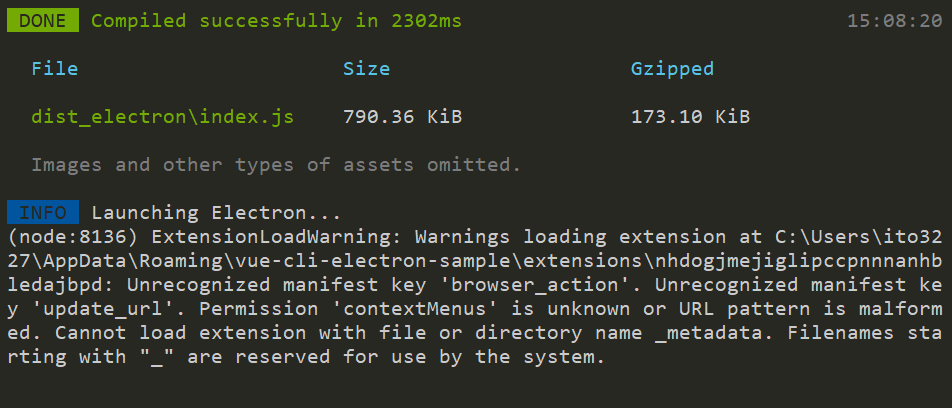This screenshot has width=952, height=408.
Task: Select the "Compiled successfully in 2302ms" message
Action: tap(276, 21)
